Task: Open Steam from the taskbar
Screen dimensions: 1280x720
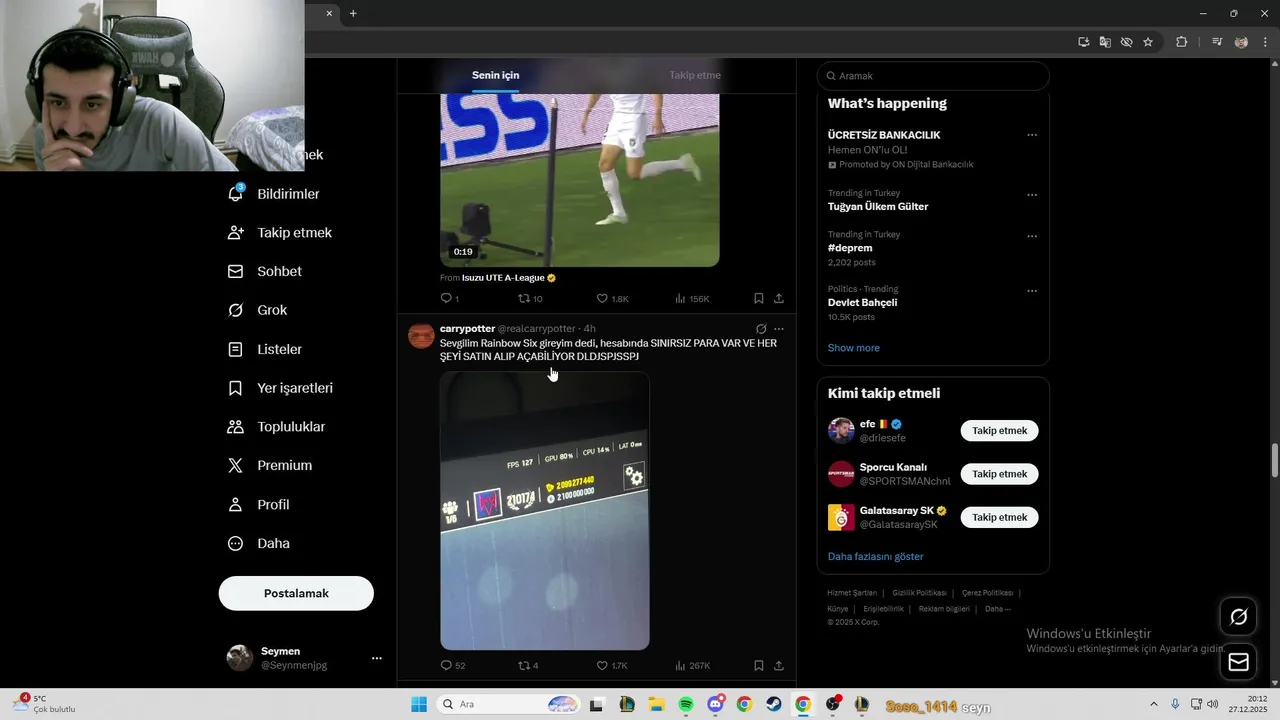Action: click(x=774, y=704)
